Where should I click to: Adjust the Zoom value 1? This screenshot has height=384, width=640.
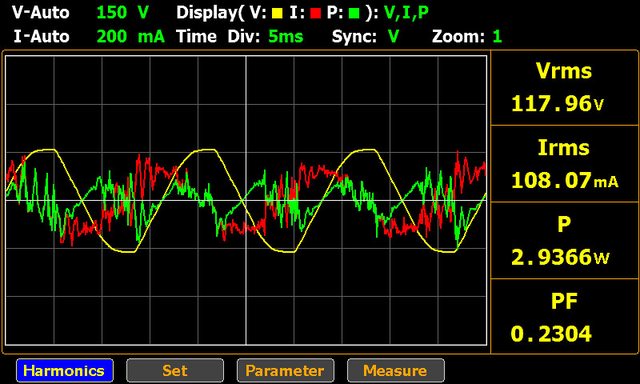[x=497, y=37]
